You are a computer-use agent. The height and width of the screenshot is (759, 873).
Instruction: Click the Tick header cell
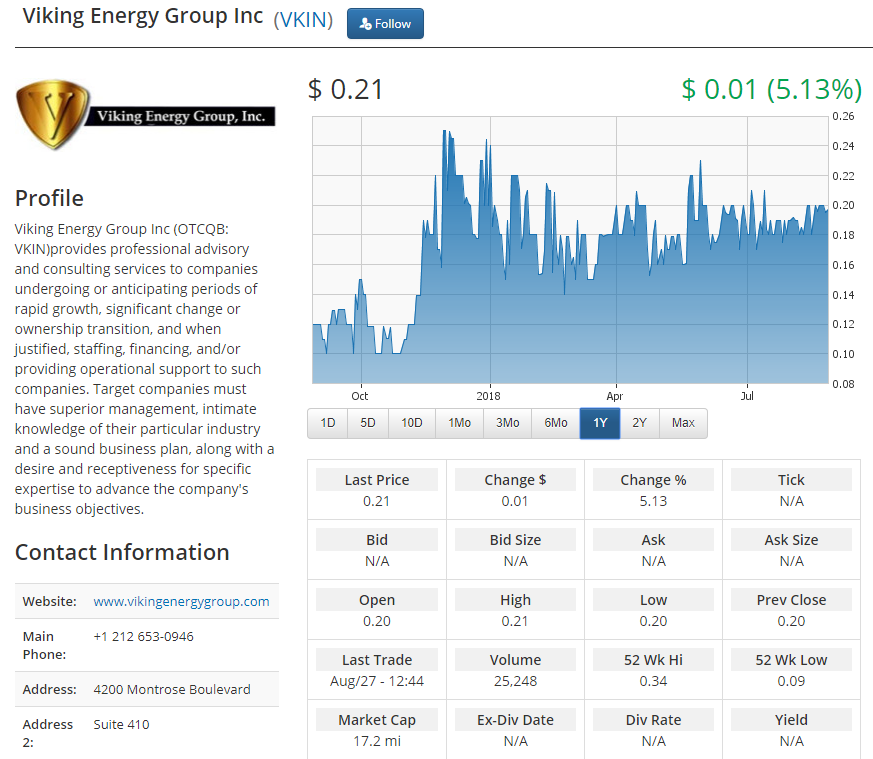pyautogui.click(x=791, y=480)
